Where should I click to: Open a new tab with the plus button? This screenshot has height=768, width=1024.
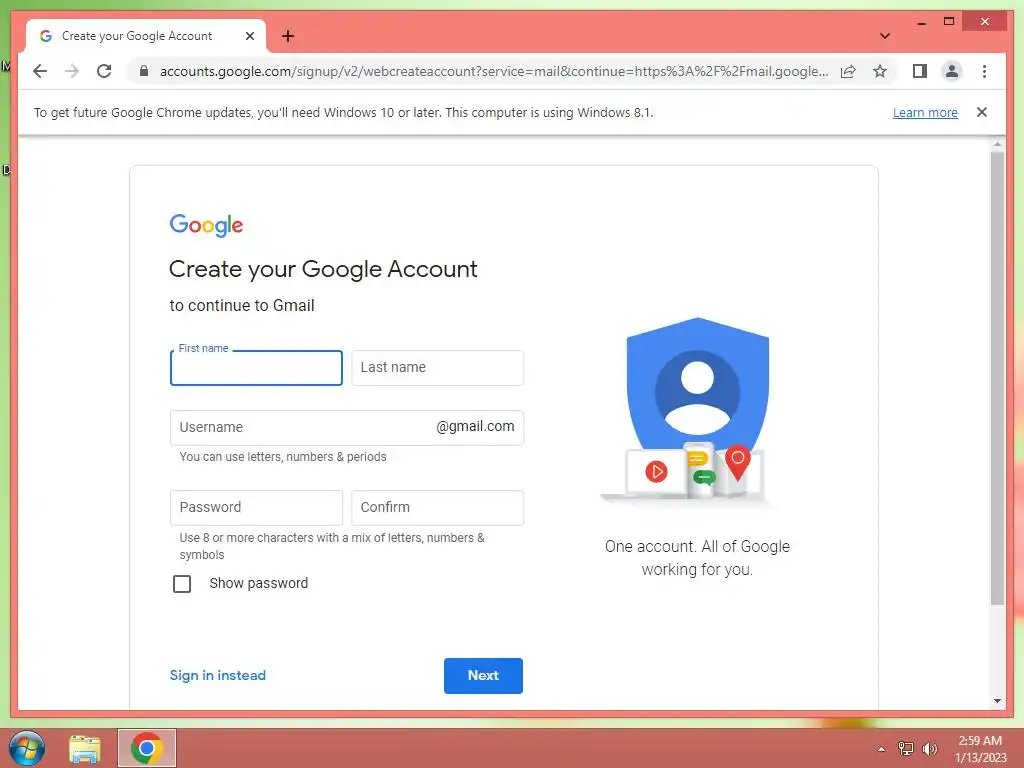coord(288,36)
